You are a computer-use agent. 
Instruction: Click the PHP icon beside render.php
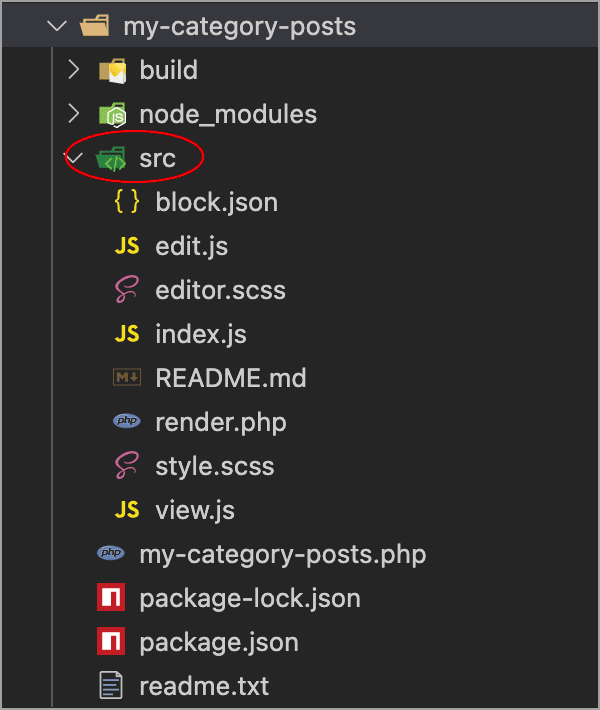127,421
